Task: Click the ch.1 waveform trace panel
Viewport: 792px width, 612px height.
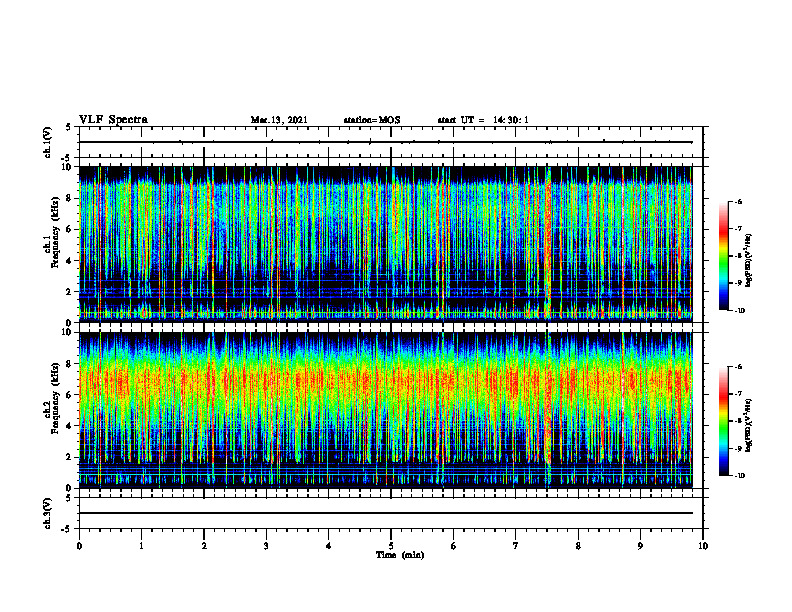Action: click(x=391, y=142)
